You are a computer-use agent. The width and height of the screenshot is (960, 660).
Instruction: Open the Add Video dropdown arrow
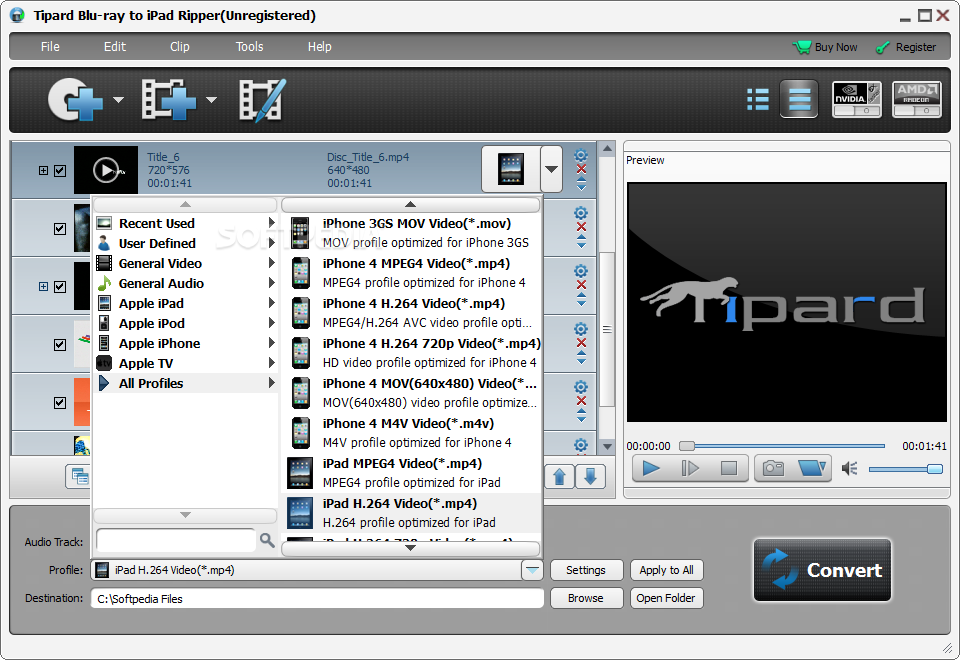[x=211, y=99]
